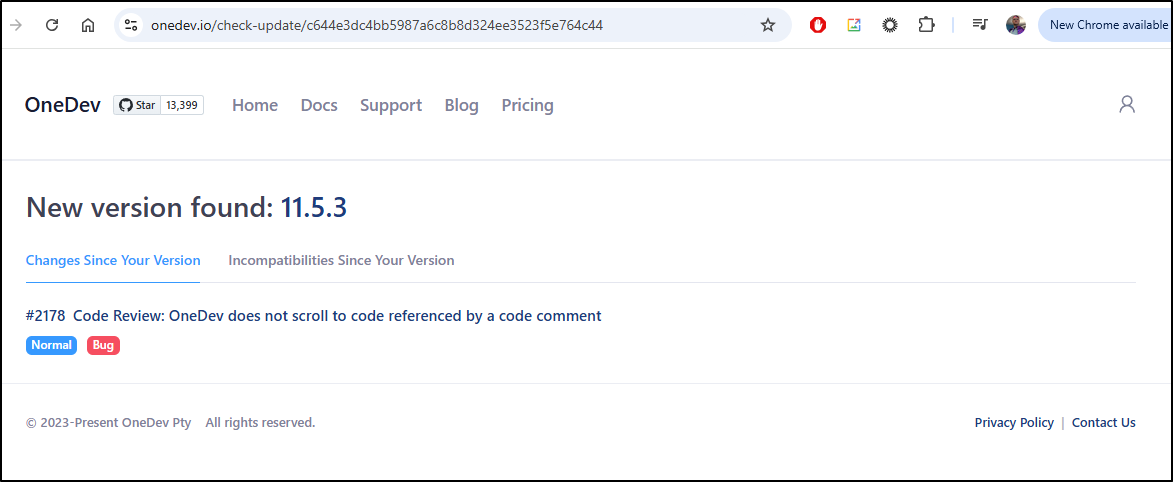Screen dimensions: 1173x482
Task: Open the Home navigation link
Action: [254, 105]
